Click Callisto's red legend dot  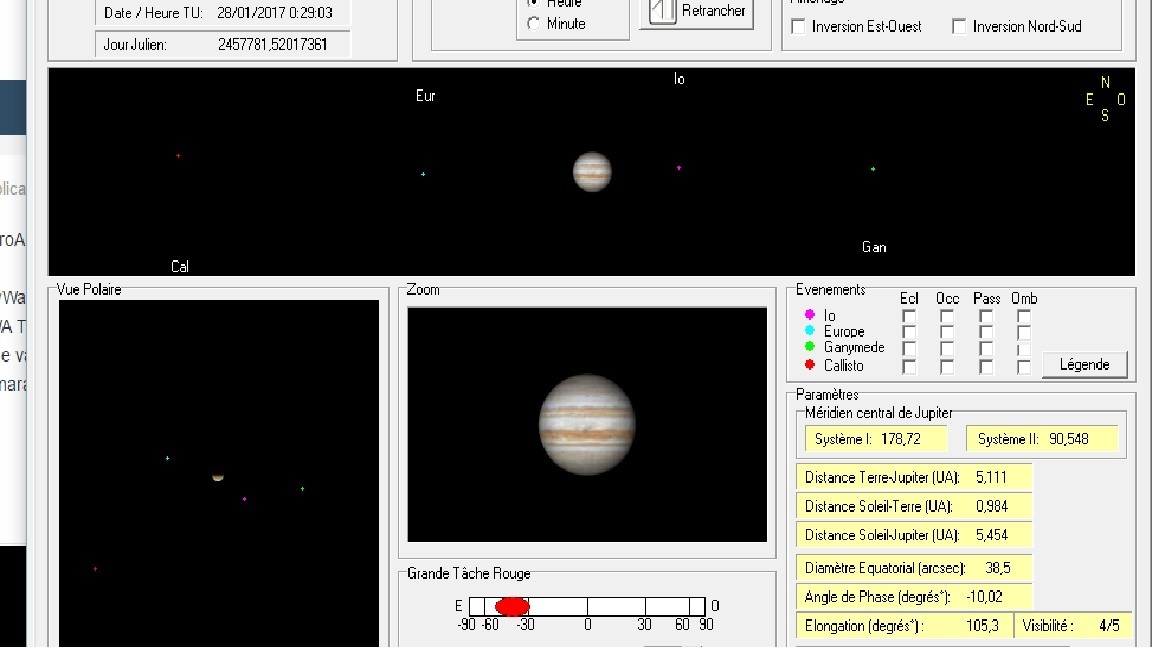coord(810,364)
